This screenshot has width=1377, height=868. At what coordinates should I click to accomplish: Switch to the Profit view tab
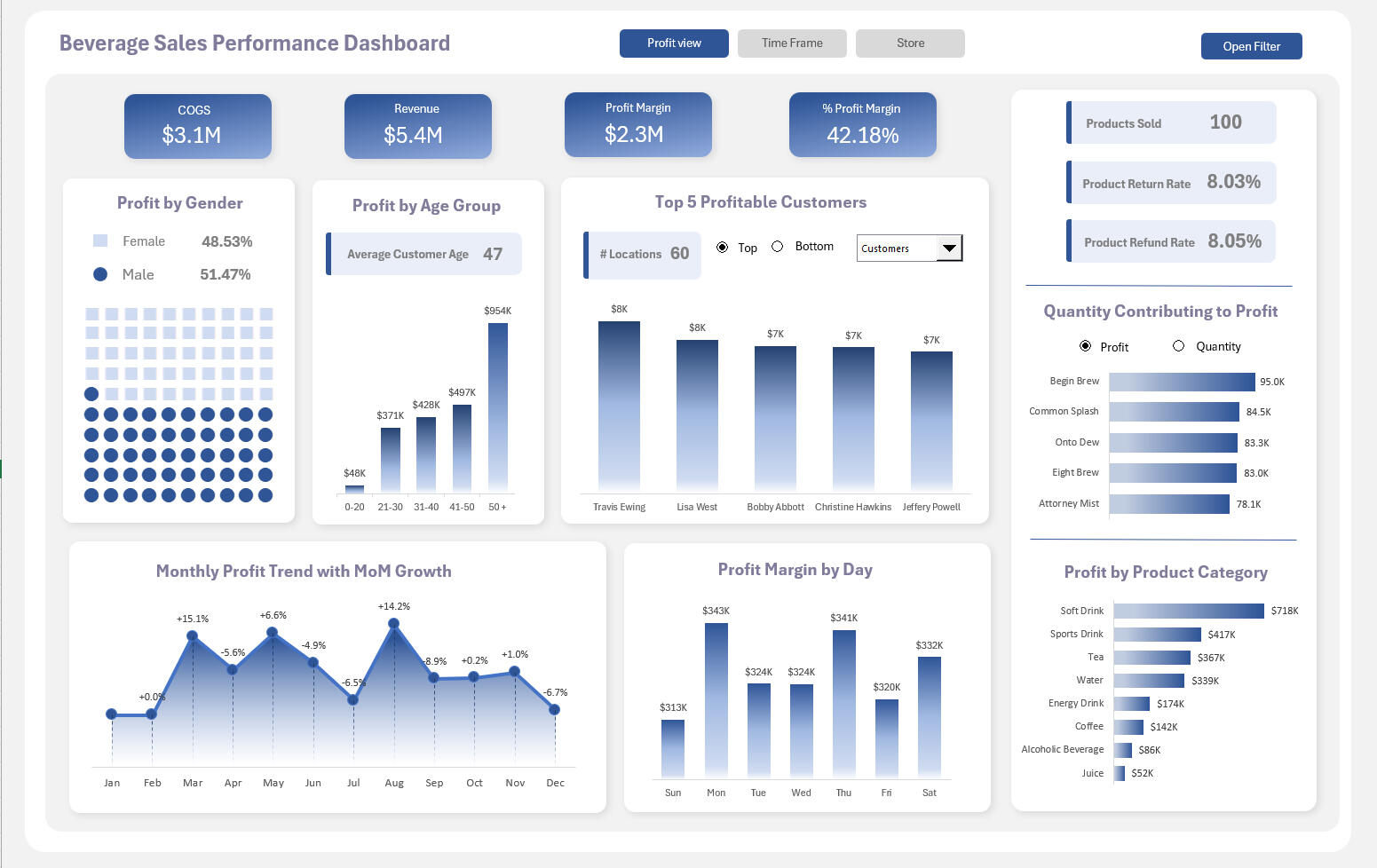point(674,43)
